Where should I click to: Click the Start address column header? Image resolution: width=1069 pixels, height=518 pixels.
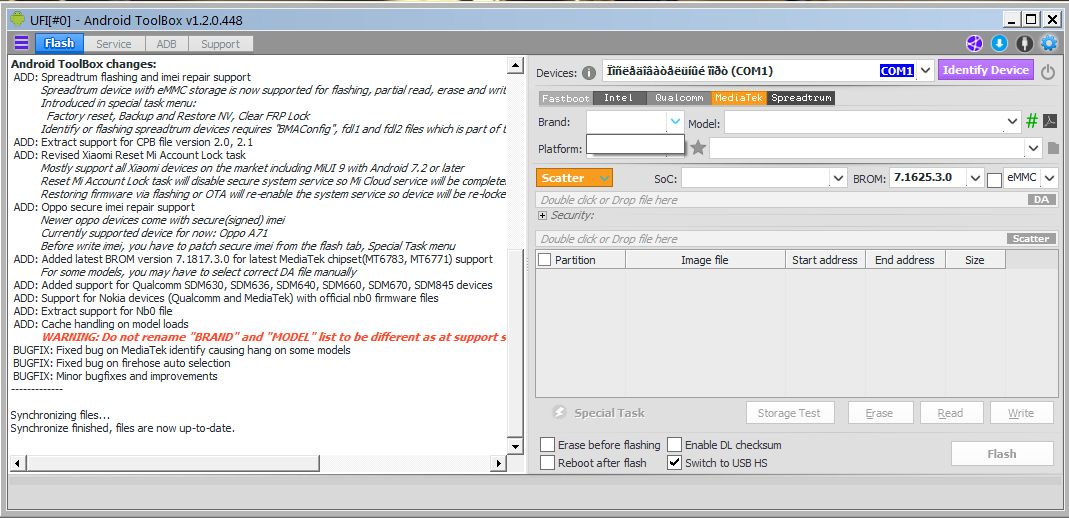[825, 260]
